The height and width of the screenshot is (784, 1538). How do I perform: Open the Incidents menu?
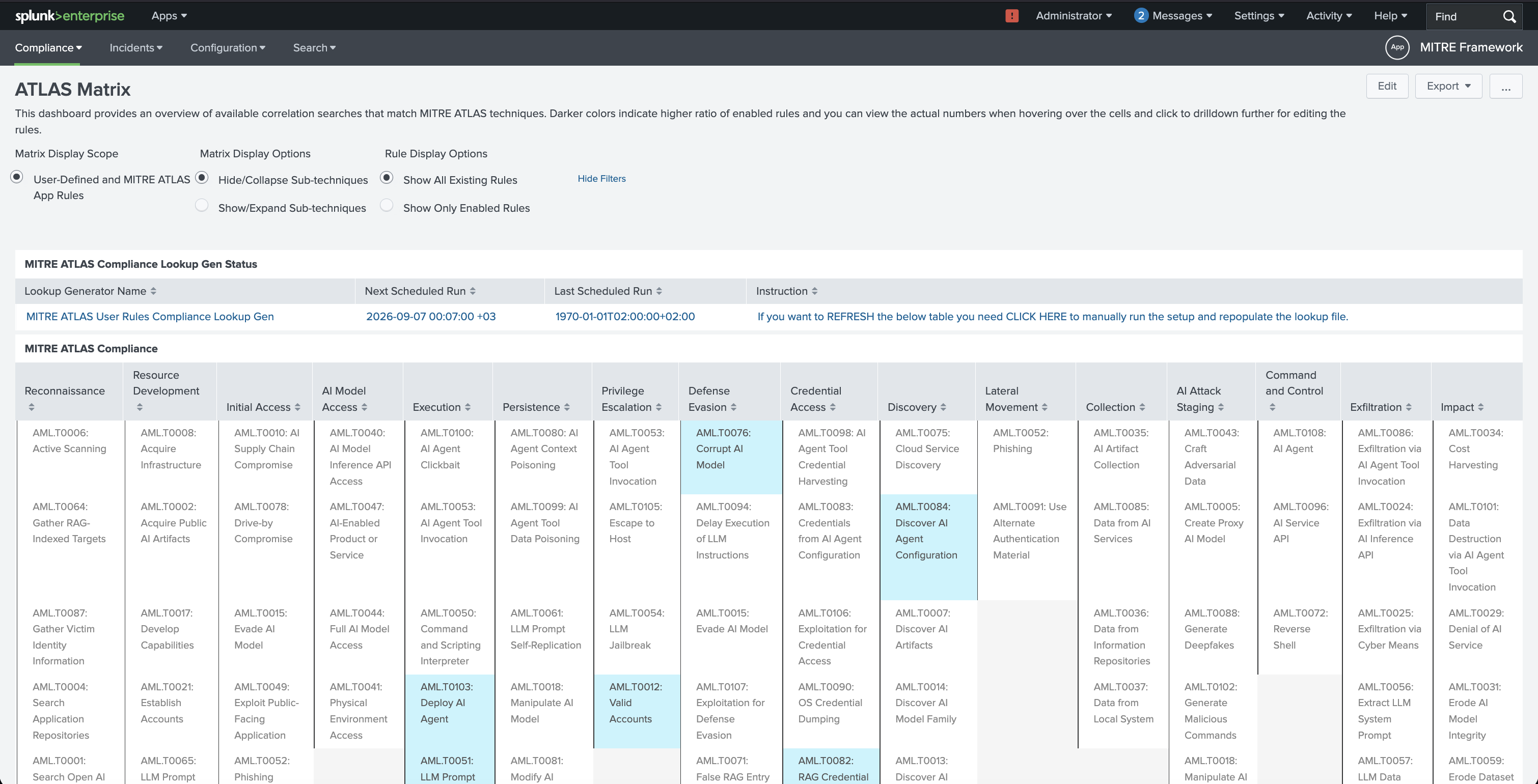tap(135, 48)
